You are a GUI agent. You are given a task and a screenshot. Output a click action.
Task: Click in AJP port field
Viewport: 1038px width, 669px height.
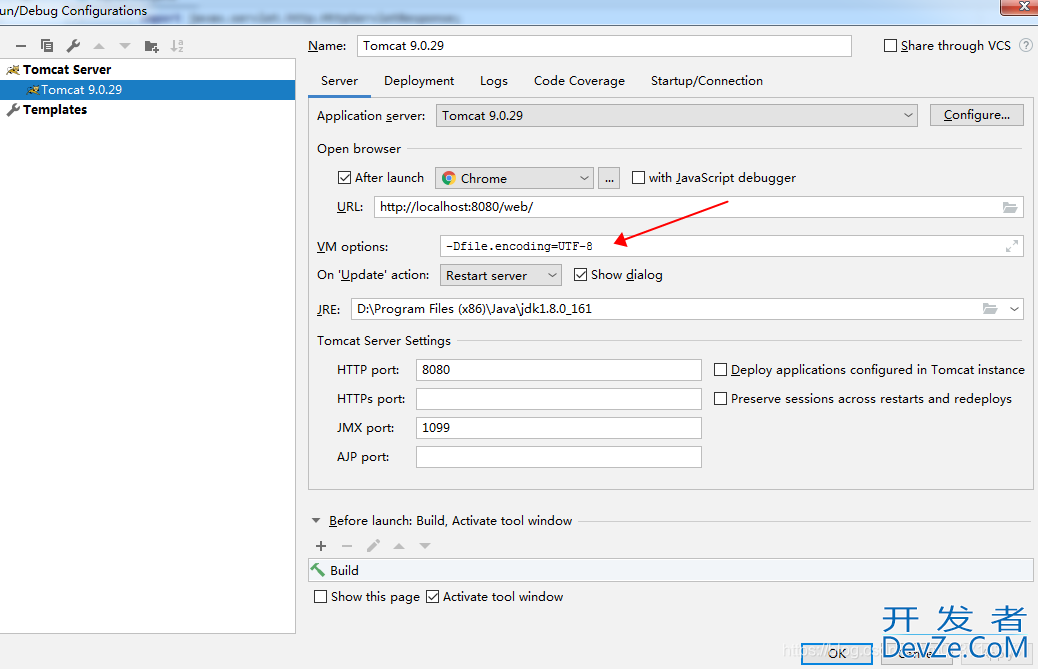559,457
